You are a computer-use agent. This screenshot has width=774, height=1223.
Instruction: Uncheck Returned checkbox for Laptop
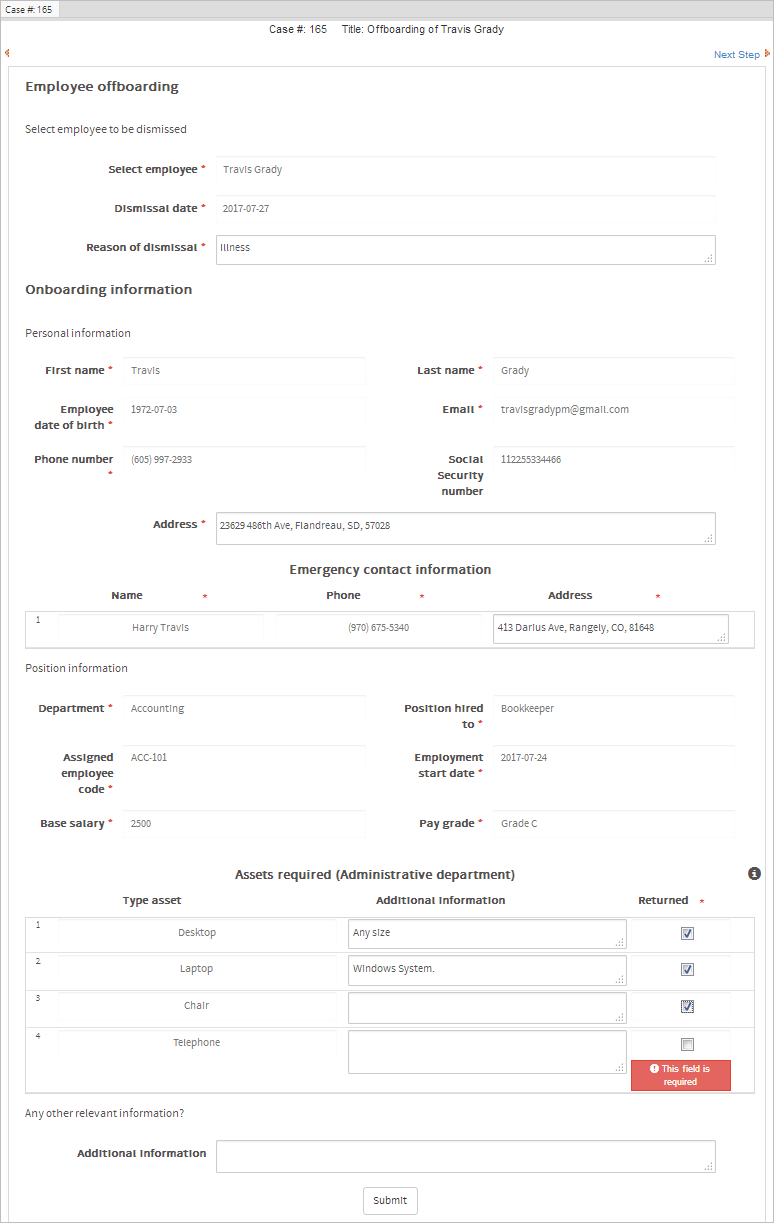point(687,970)
